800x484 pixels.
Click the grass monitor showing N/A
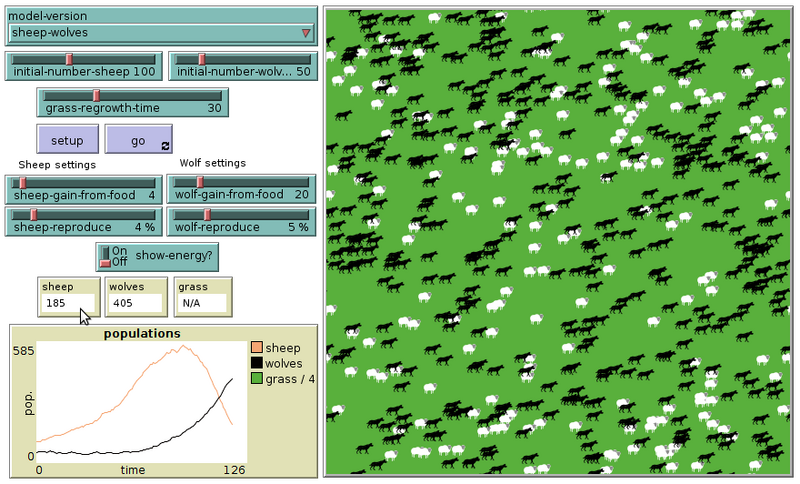point(197,297)
